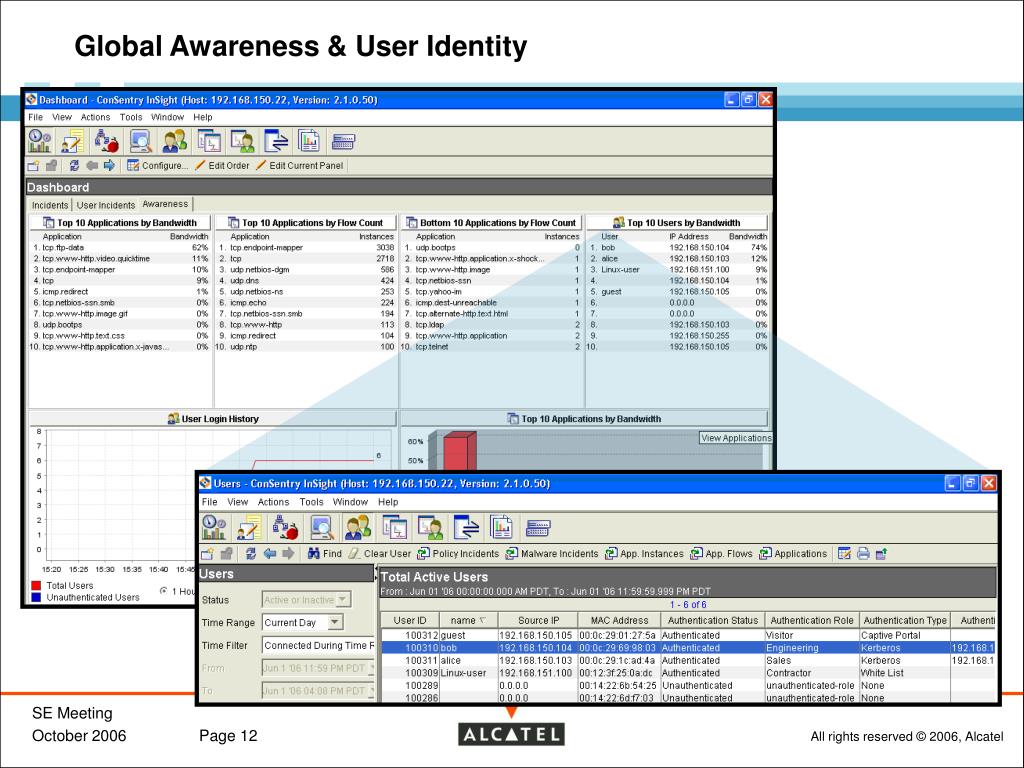Click tcp.ftp-data in Top Applications by Bandwidth
This screenshot has width=1024, height=768.
point(63,248)
